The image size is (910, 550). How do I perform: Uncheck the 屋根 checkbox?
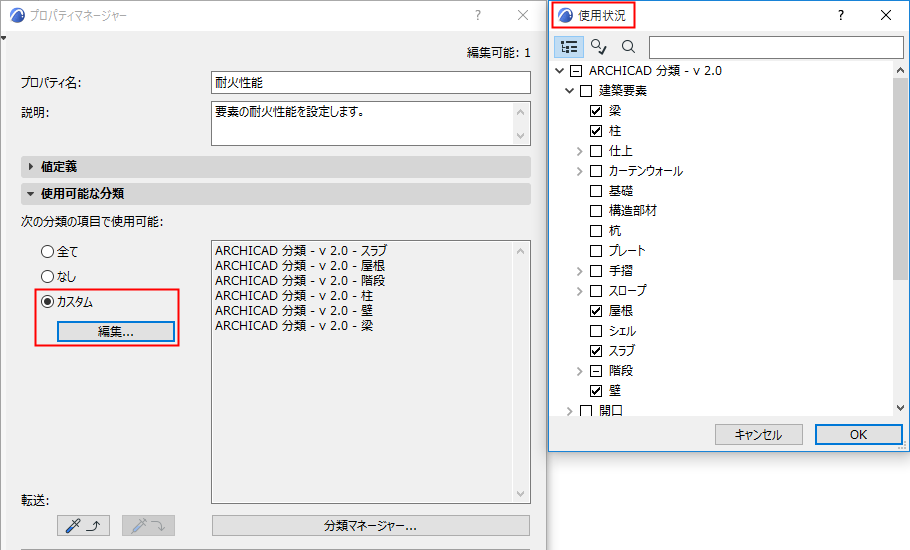click(596, 311)
